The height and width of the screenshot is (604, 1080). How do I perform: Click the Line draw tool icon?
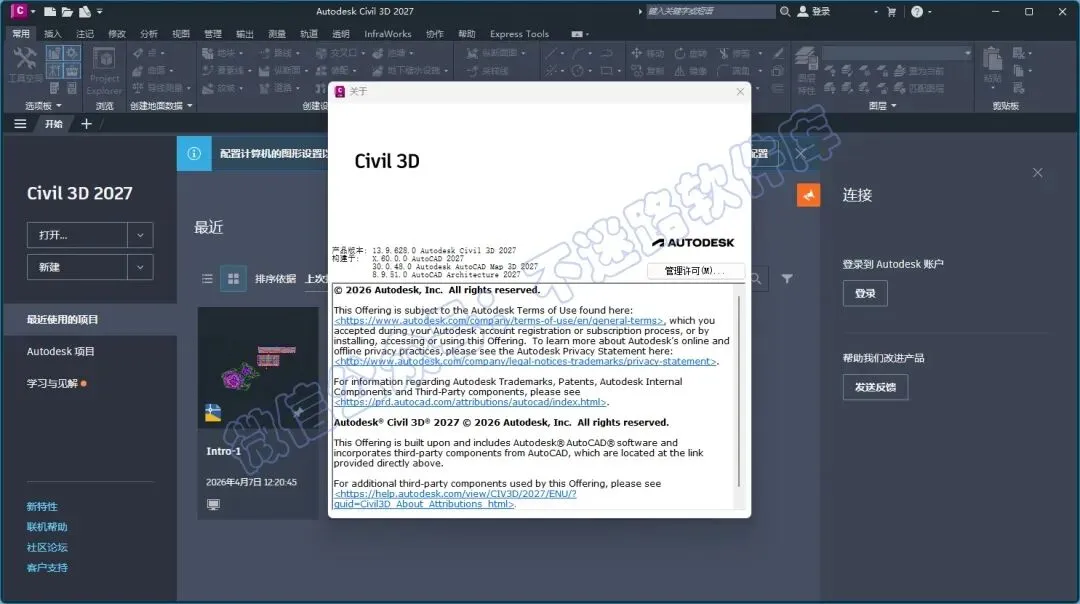551,53
